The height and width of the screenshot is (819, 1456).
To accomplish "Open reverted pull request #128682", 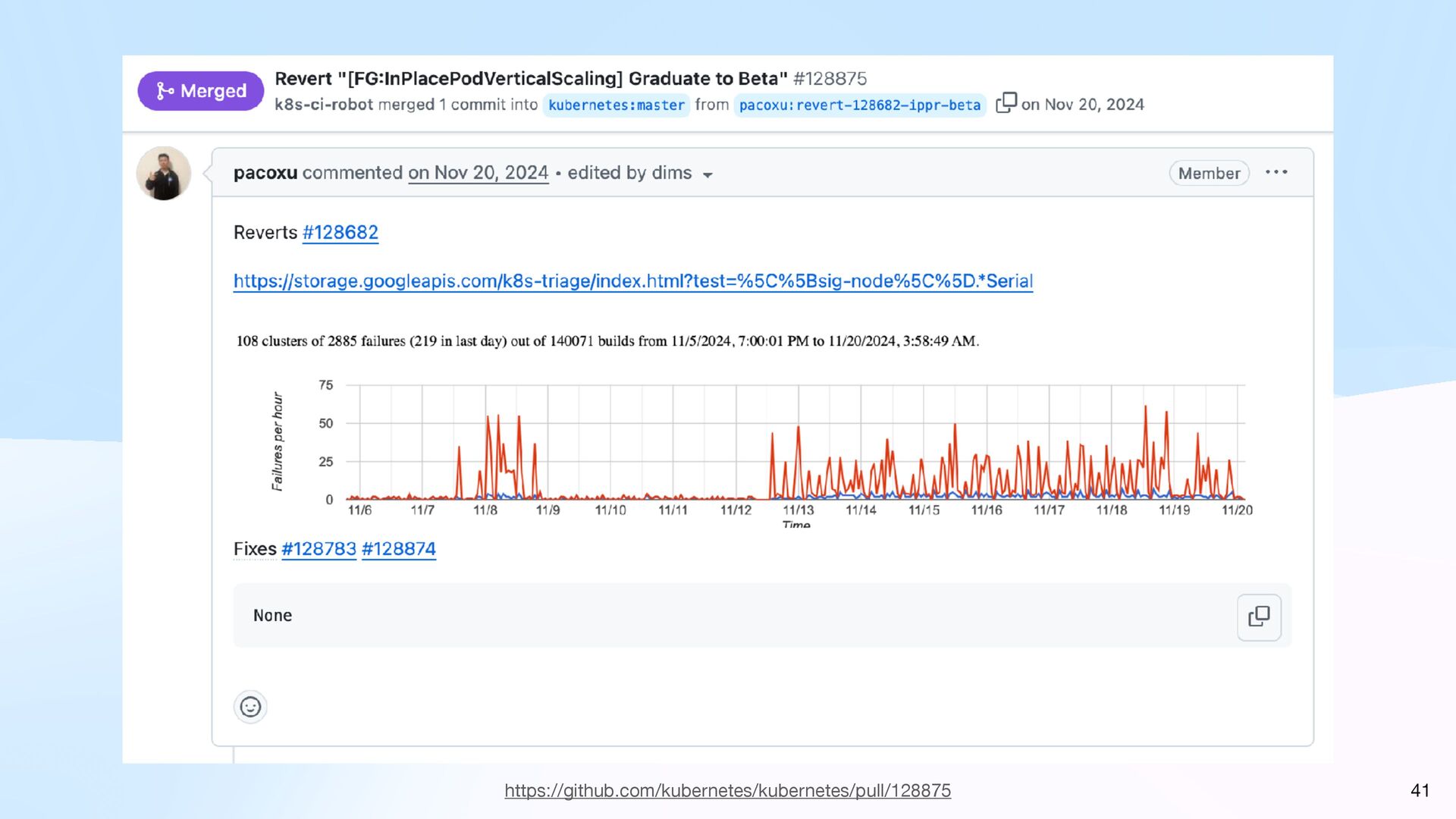I will (x=340, y=232).
